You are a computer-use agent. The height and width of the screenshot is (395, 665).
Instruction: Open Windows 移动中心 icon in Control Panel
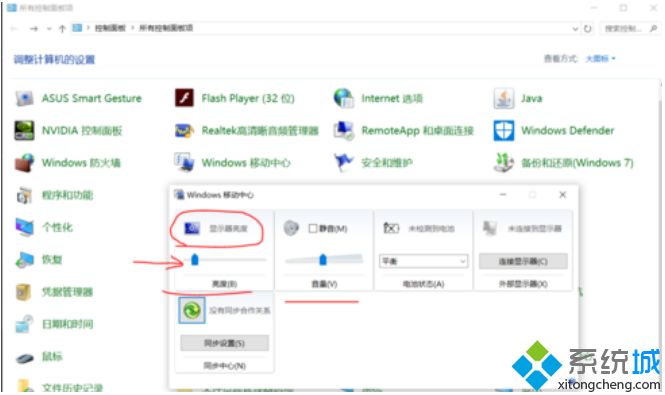[184, 163]
